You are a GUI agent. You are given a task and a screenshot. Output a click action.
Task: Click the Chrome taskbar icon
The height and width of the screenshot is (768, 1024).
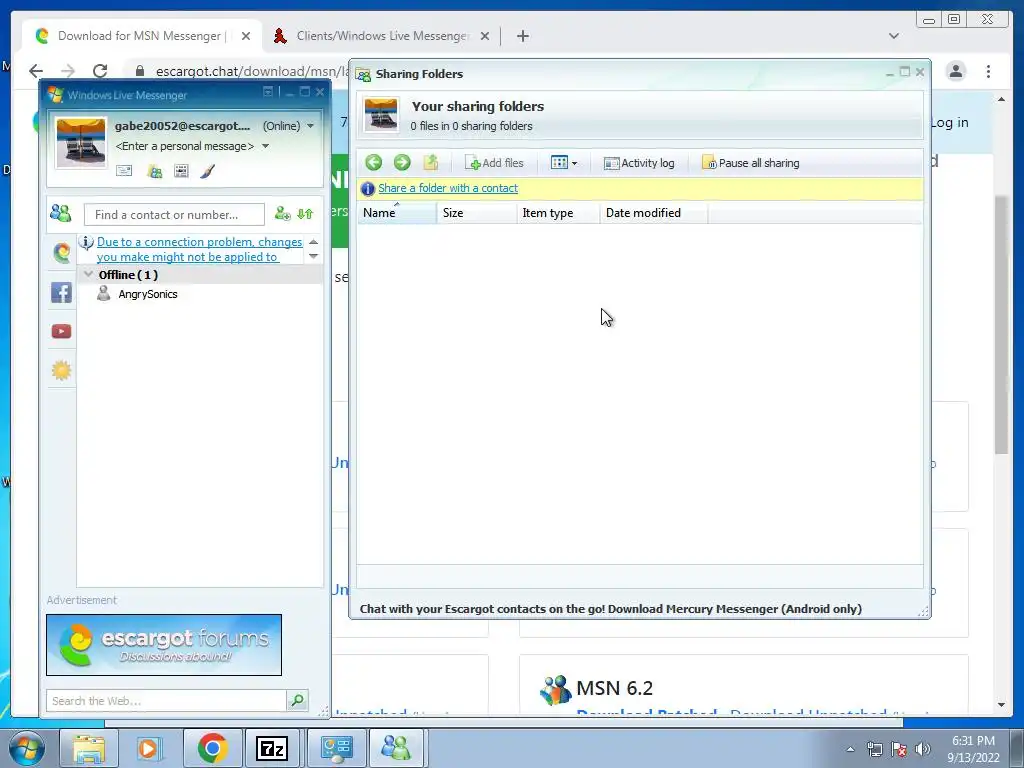pyautogui.click(x=212, y=748)
